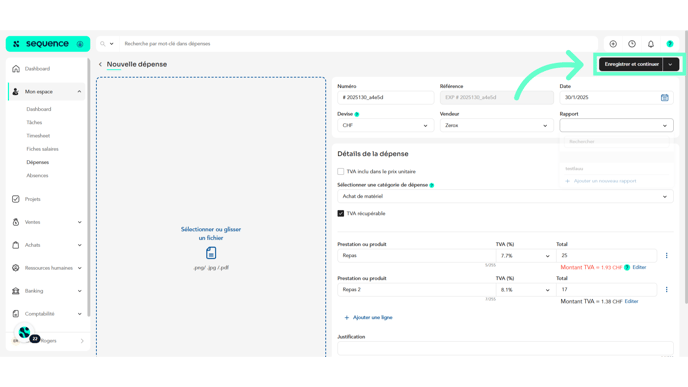The height and width of the screenshot is (387, 688).
Task: Open notifications bell icon
Action: pos(651,44)
